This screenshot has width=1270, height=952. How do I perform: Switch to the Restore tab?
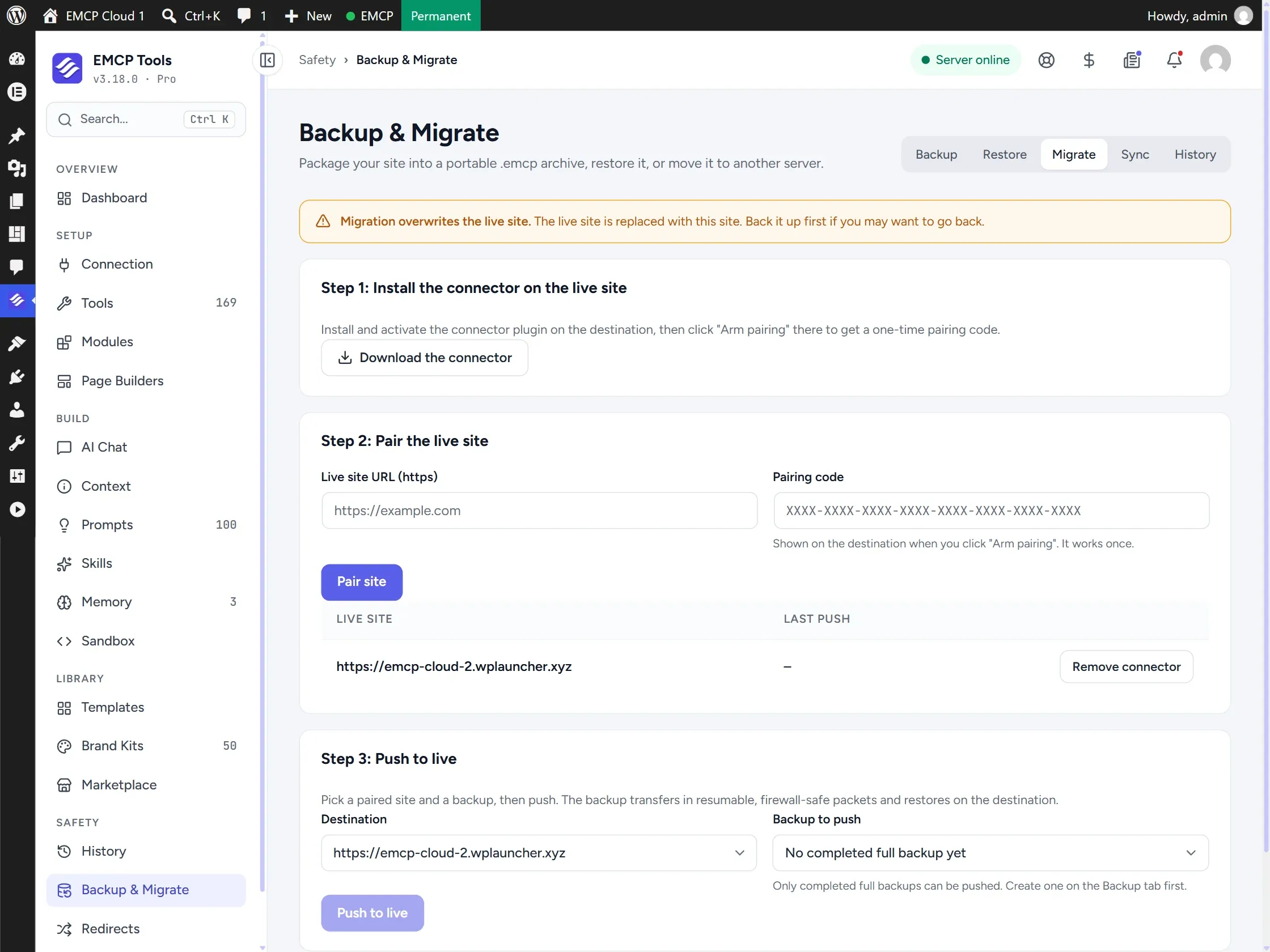point(1004,154)
